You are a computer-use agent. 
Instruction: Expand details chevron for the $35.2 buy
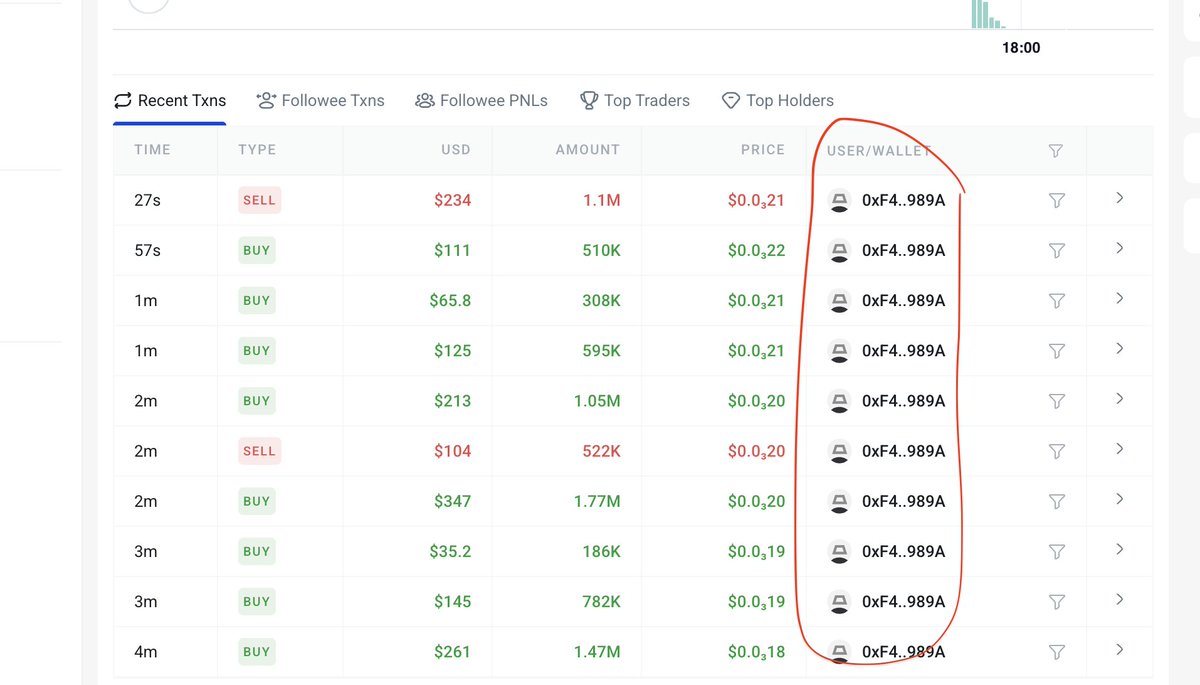[1119, 549]
